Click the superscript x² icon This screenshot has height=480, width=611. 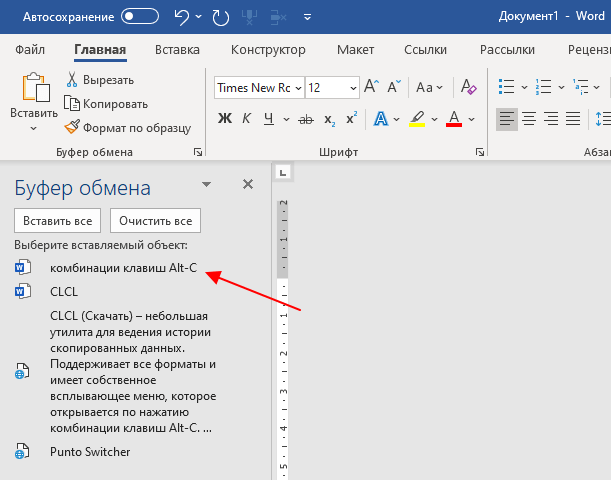[351, 118]
